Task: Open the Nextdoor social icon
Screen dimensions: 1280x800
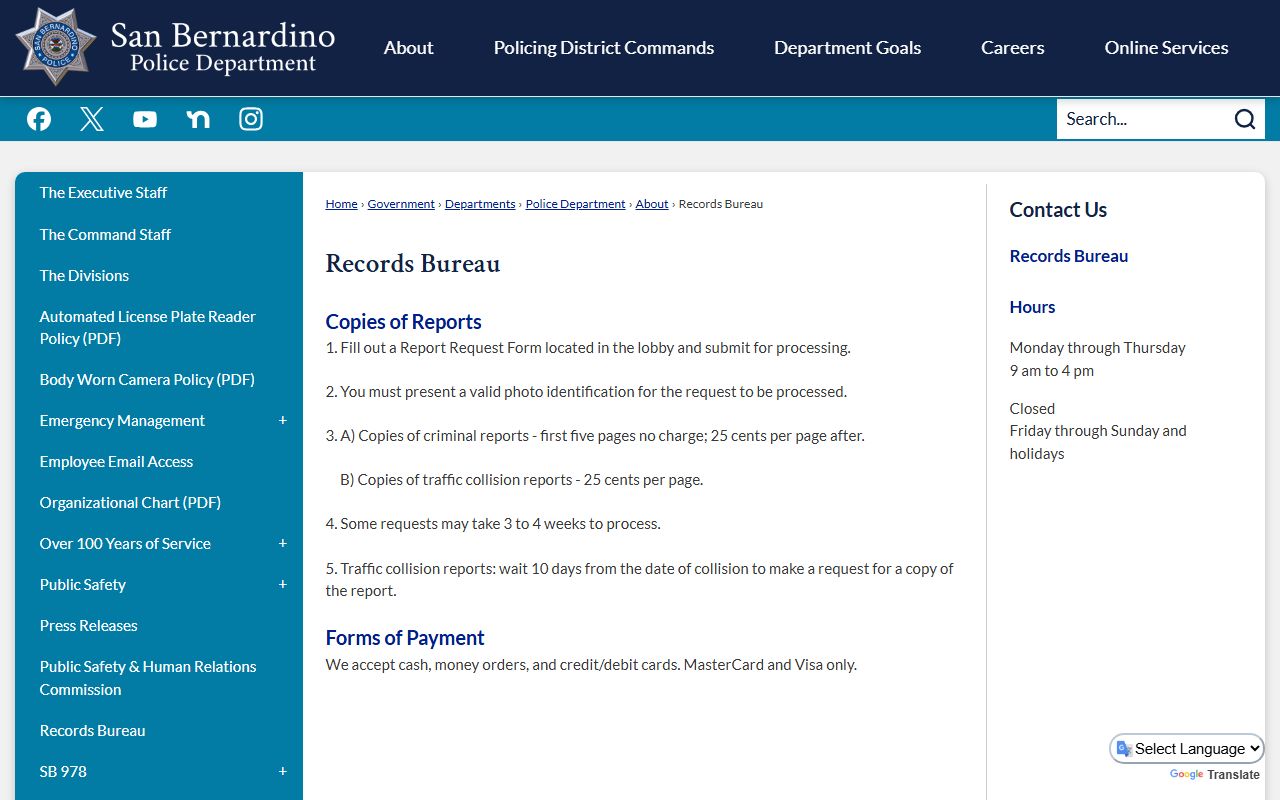Action: pos(198,119)
